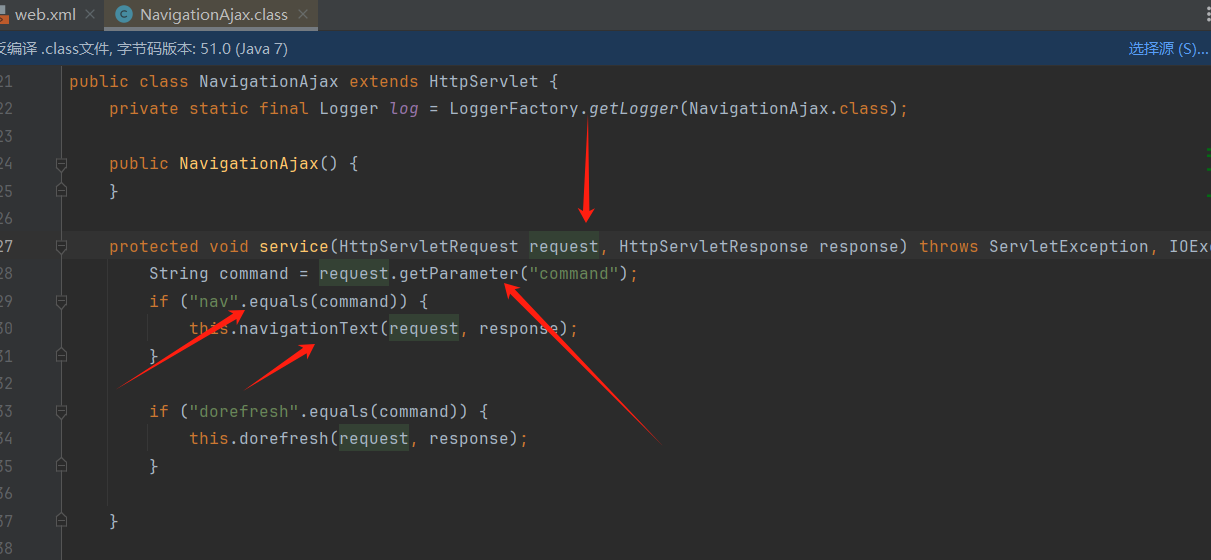
Task: Click fold end marker at line 37
Action: [62, 521]
